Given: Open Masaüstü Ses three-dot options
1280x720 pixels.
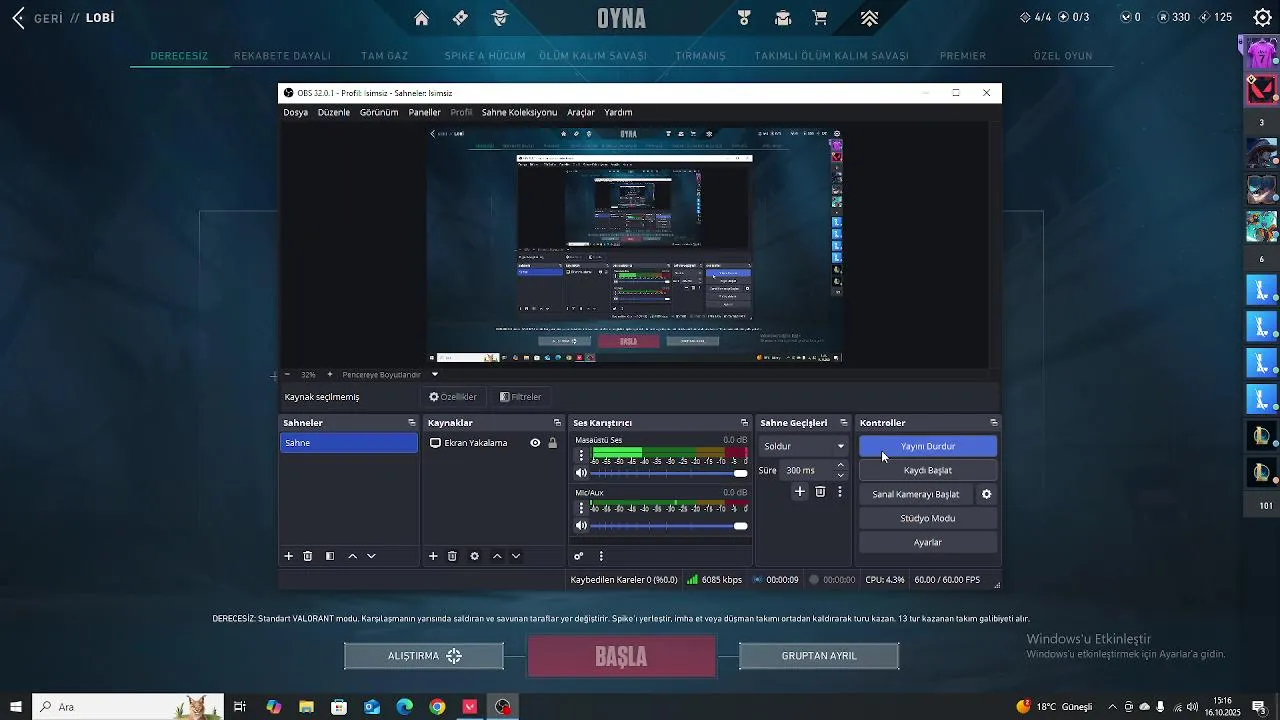Looking at the screenshot, I should pyautogui.click(x=581, y=455).
